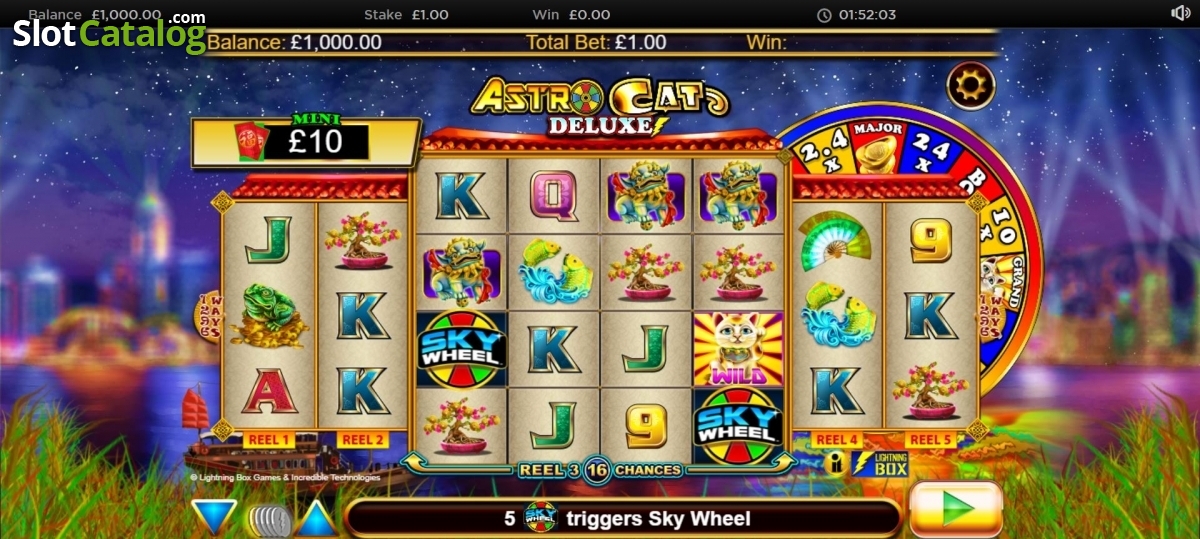Click the Sky Wheel symbol on reel 3 bottom
The height and width of the screenshot is (539, 1200).
(x=738, y=426)
